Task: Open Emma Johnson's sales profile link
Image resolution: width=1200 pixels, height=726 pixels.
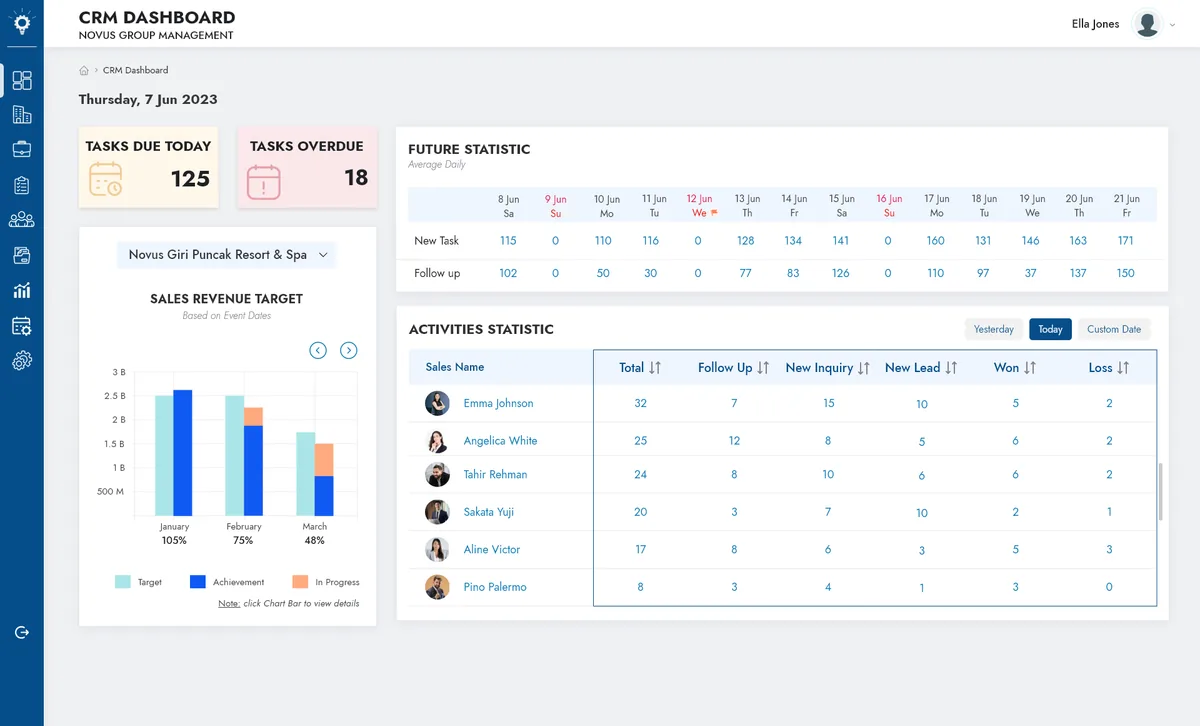Action: coord(498,403)
